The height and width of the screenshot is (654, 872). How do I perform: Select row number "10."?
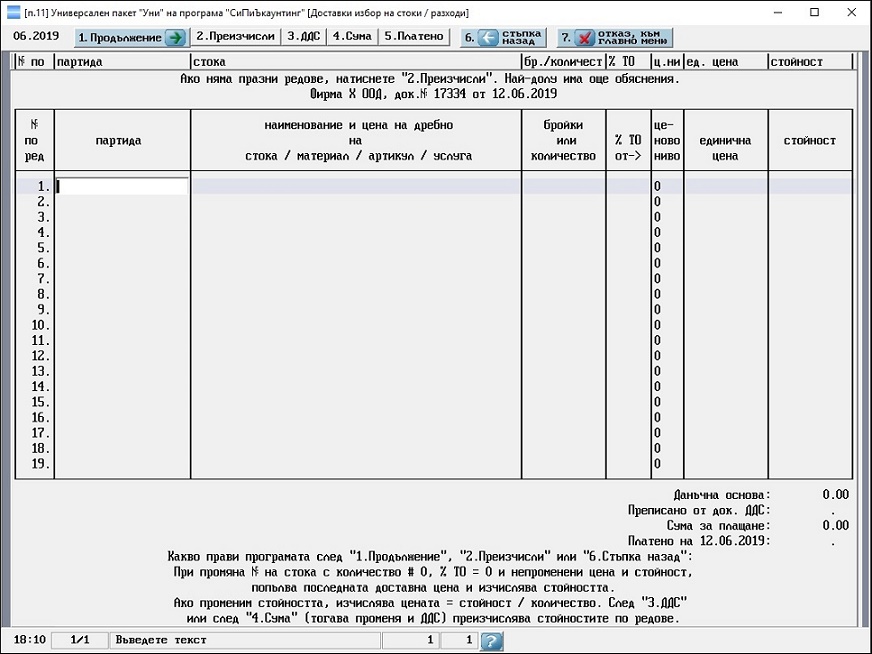tap(41, 325)
